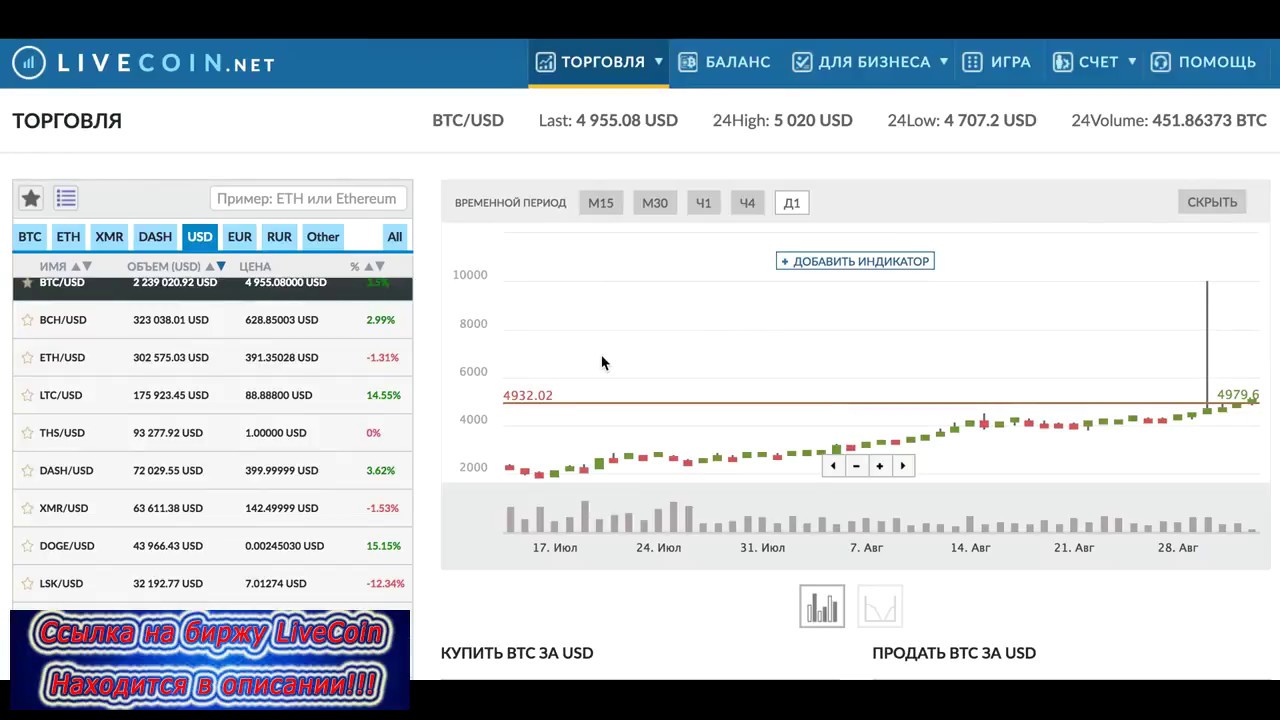Set chart period to M30
This screenshot has height=720, width=1280.
click(x=655, y=203)
